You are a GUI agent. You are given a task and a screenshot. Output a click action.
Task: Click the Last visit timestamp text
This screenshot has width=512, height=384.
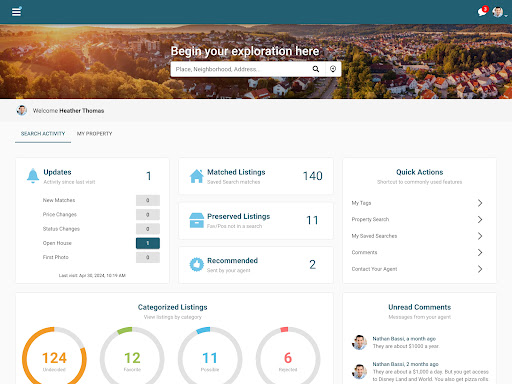point(92,275)
